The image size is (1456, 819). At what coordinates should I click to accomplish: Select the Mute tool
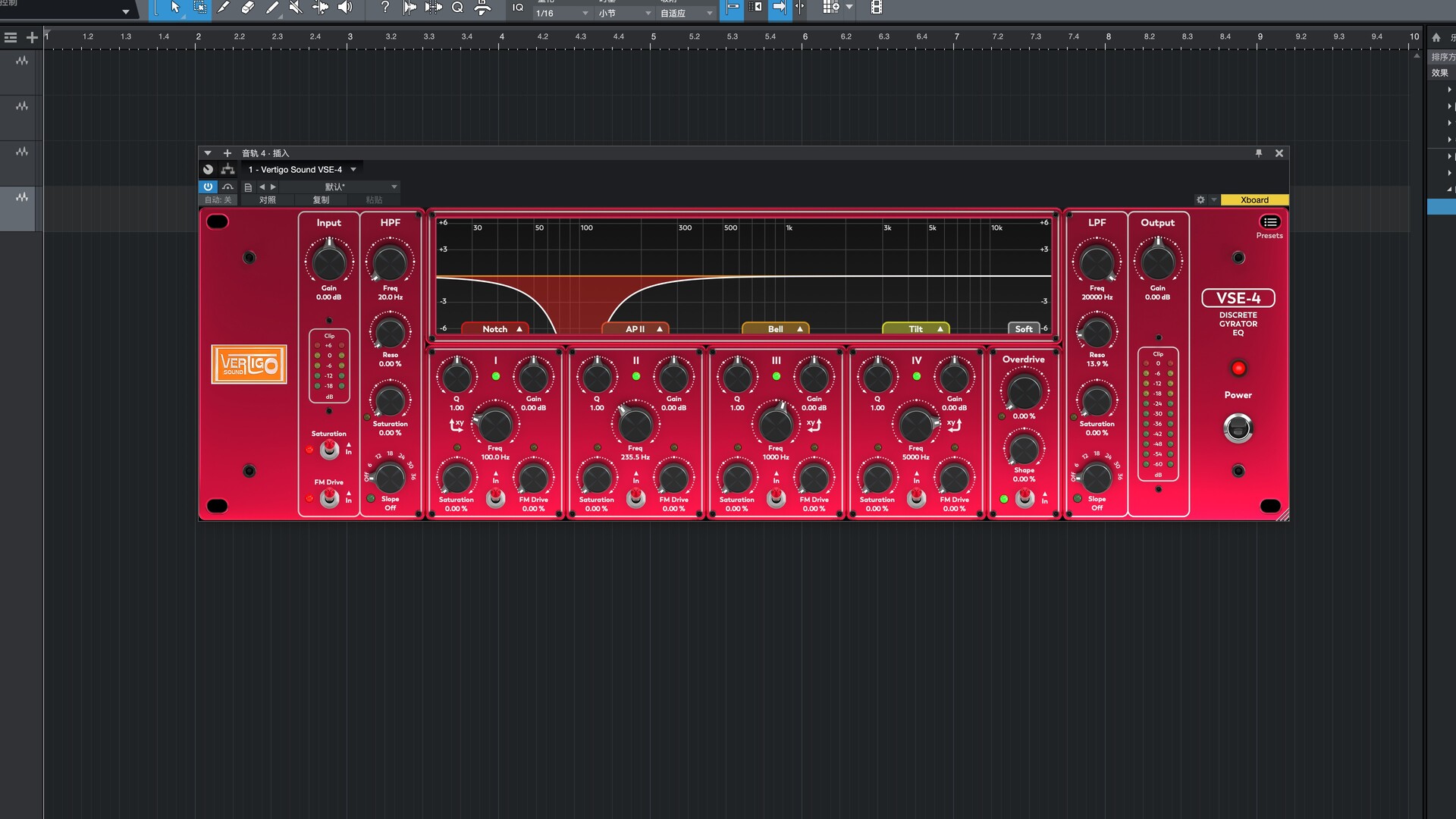coord(297,8)
